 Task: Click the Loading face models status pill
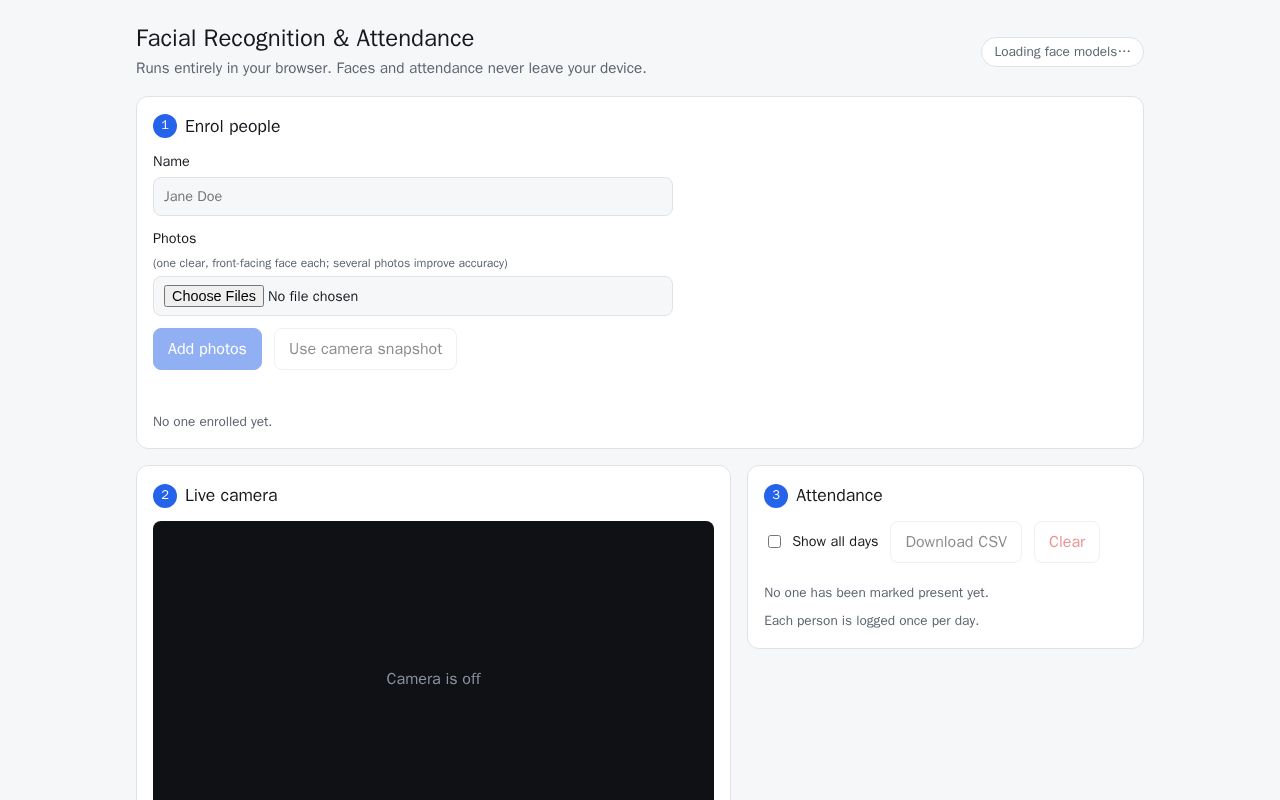pyautogui.click(x=1062, y=52)
